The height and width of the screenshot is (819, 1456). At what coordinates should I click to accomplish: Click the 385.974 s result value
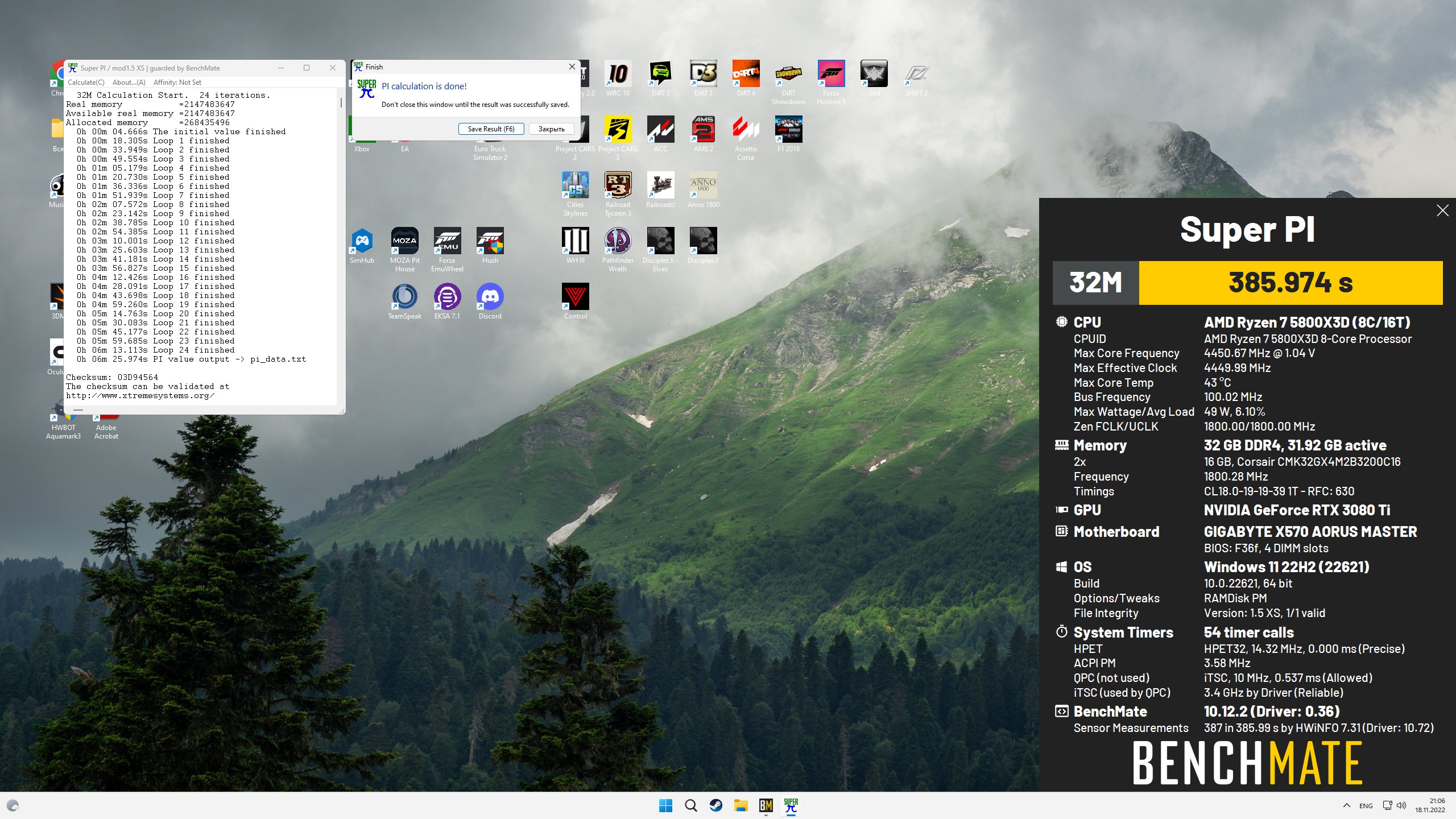(x=1290, y=283)
